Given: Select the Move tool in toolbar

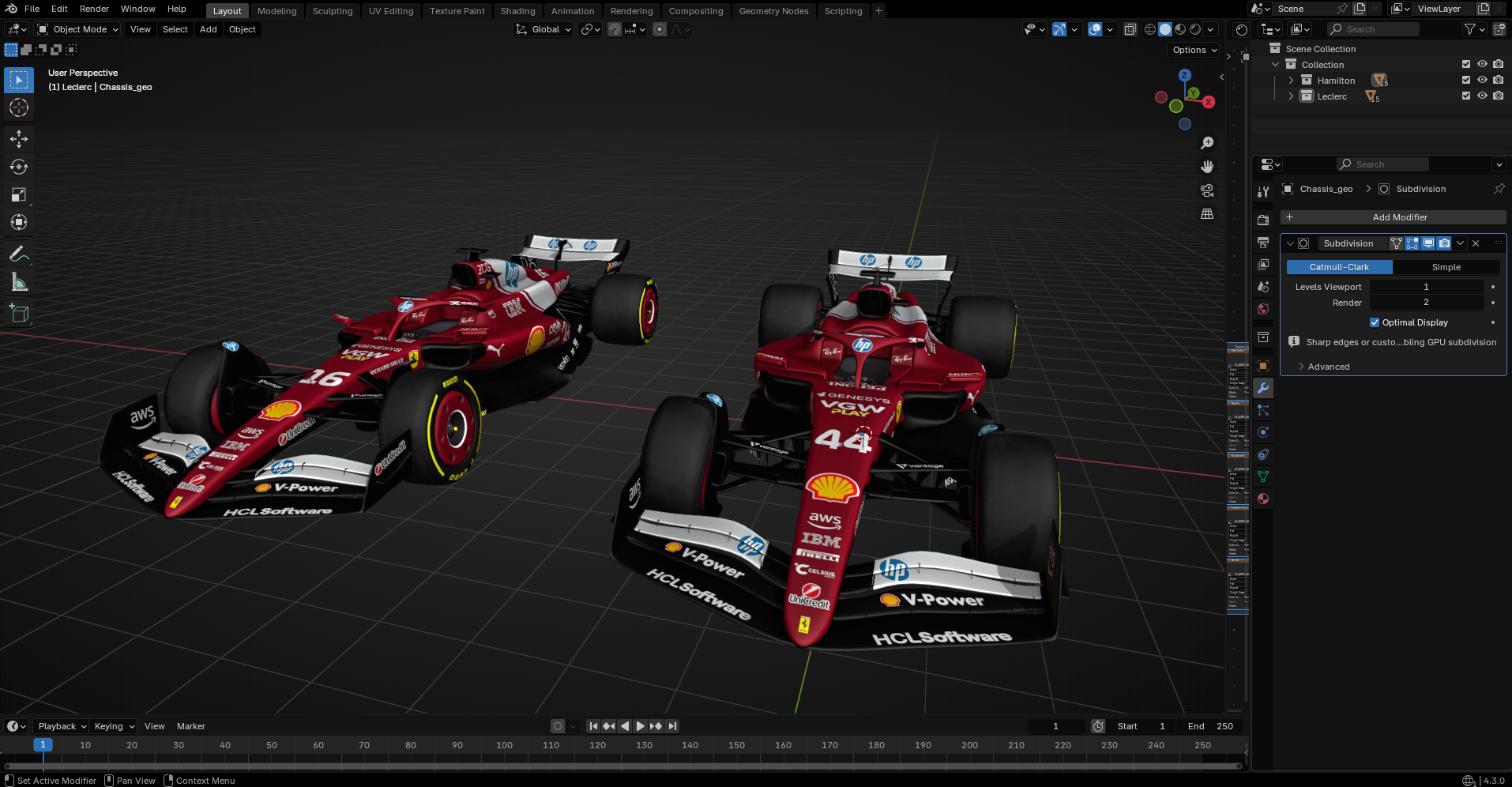Looking at the screenshot, I should coord(19,139).
